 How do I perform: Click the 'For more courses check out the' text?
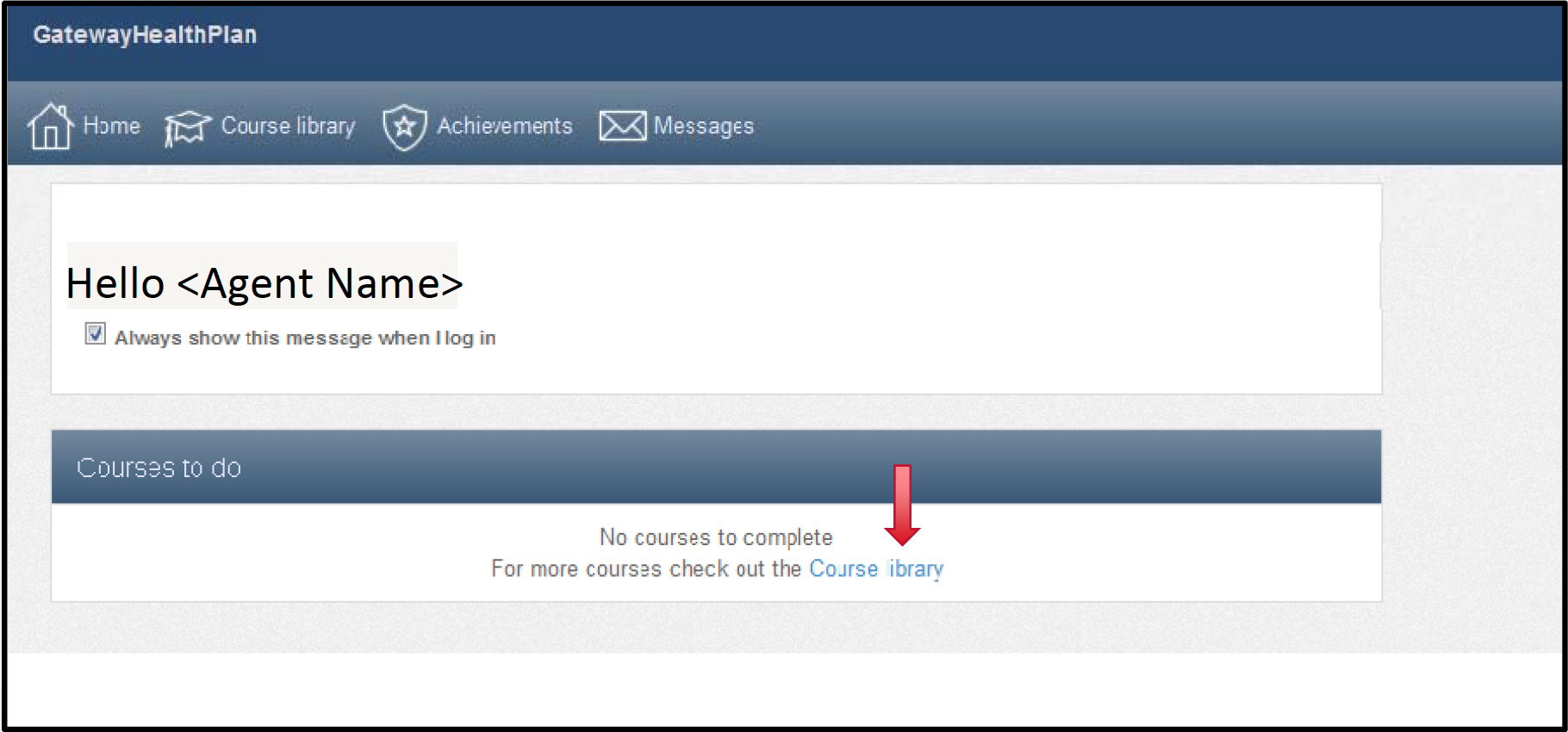click(x=646, y=569)
